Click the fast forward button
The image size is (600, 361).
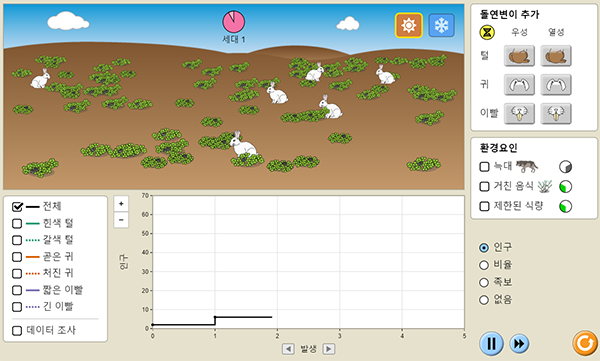519,343
